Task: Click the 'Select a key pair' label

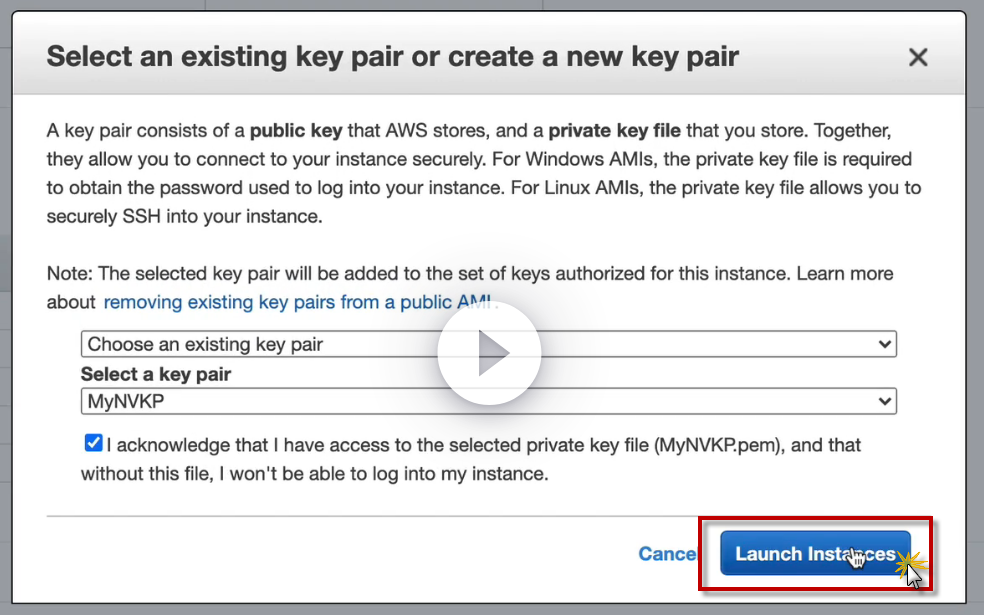Action: (156, 374)
